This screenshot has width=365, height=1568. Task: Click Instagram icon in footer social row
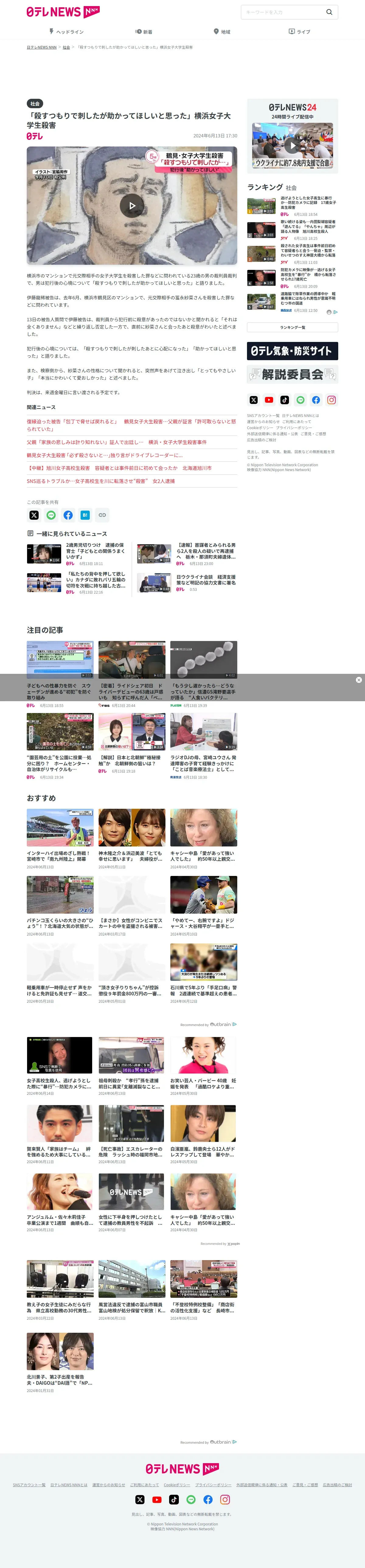point(225,1500)
